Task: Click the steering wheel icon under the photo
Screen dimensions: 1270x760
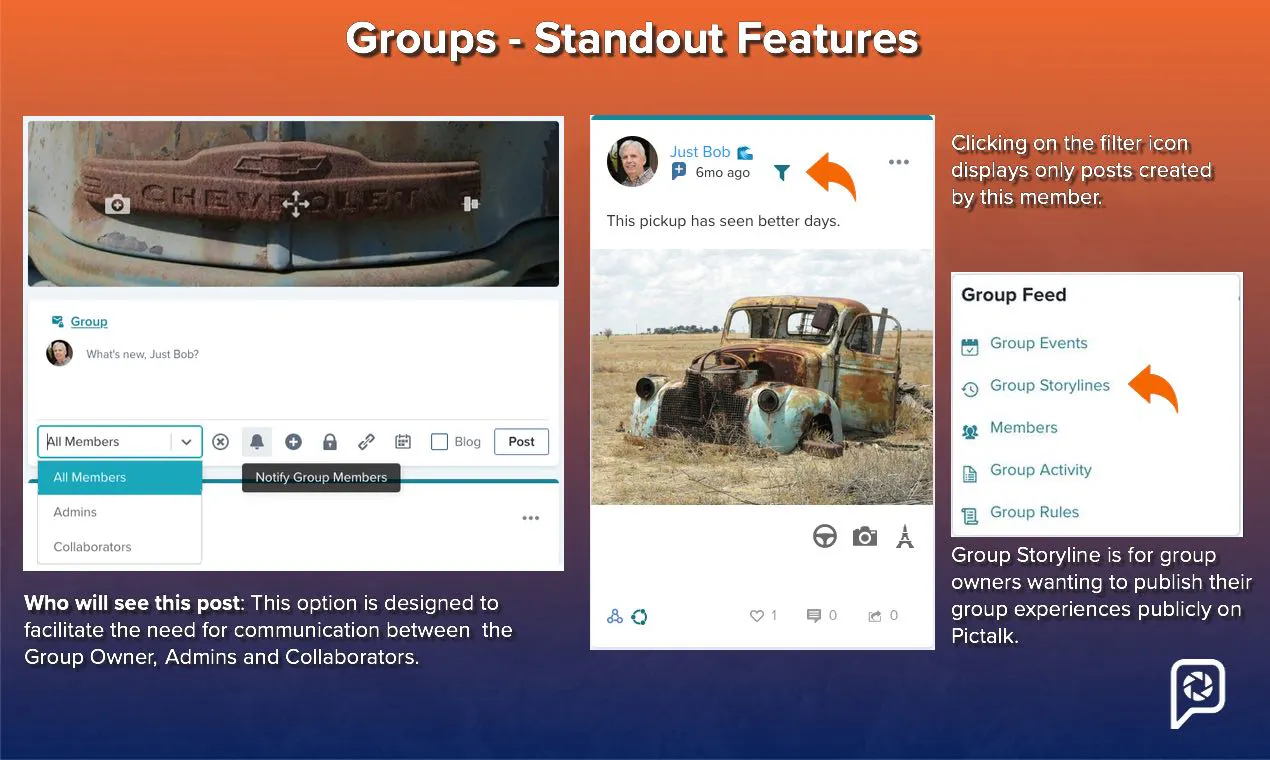Action: click(x=825, y=537)
